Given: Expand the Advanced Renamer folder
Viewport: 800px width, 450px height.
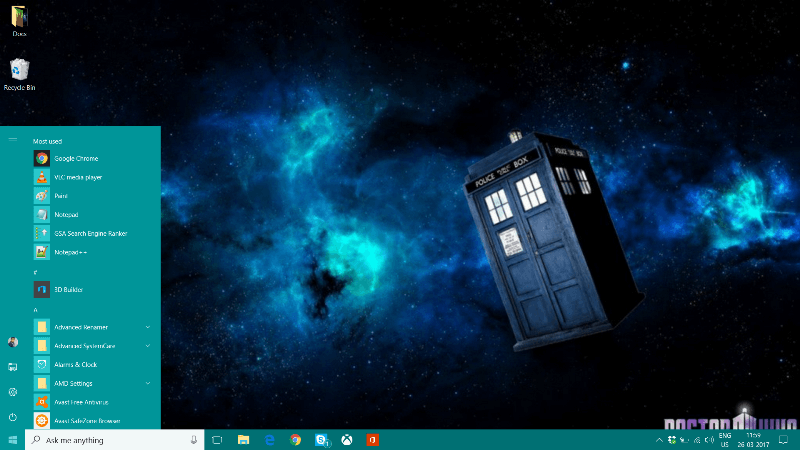Looking at the screenshot, I should tap(148, 327).
